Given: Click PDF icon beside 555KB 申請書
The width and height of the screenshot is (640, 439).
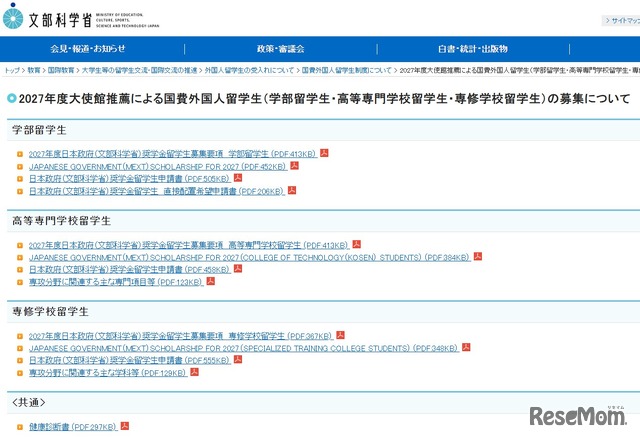Looking at the screenshot, I should click(x=238, y=359).
